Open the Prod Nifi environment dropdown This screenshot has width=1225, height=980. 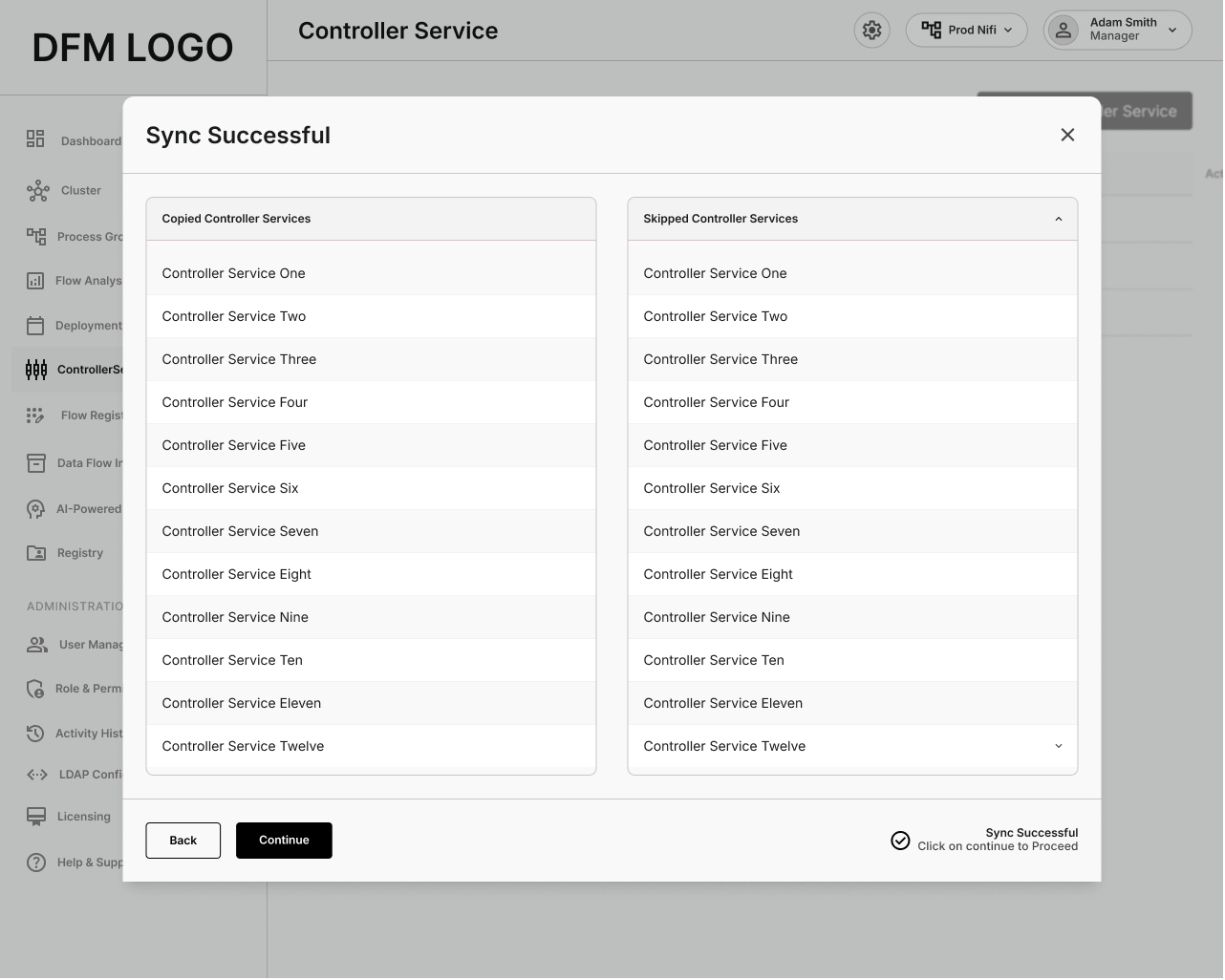pyautogui.click(x=966, y=31)
